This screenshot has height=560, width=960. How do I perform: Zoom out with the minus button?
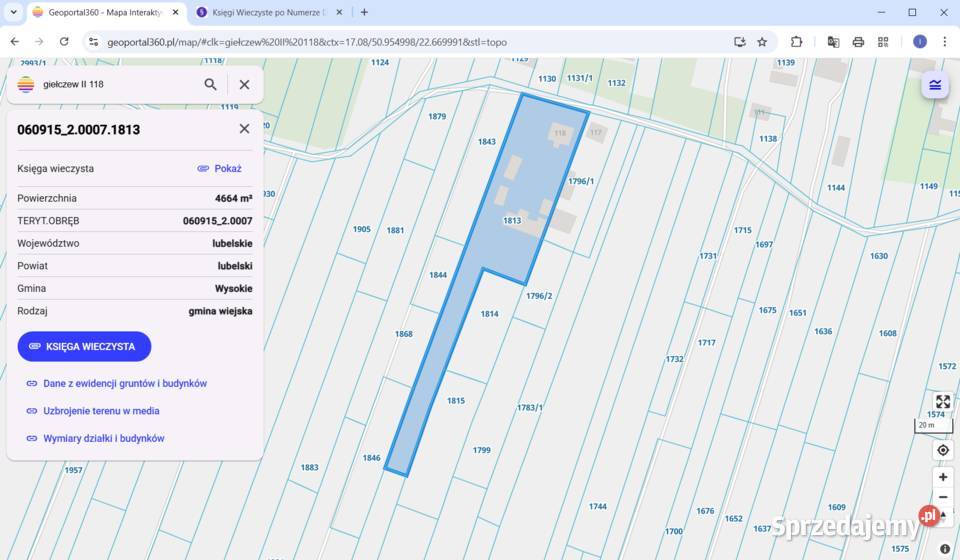[x=943, y=497]
